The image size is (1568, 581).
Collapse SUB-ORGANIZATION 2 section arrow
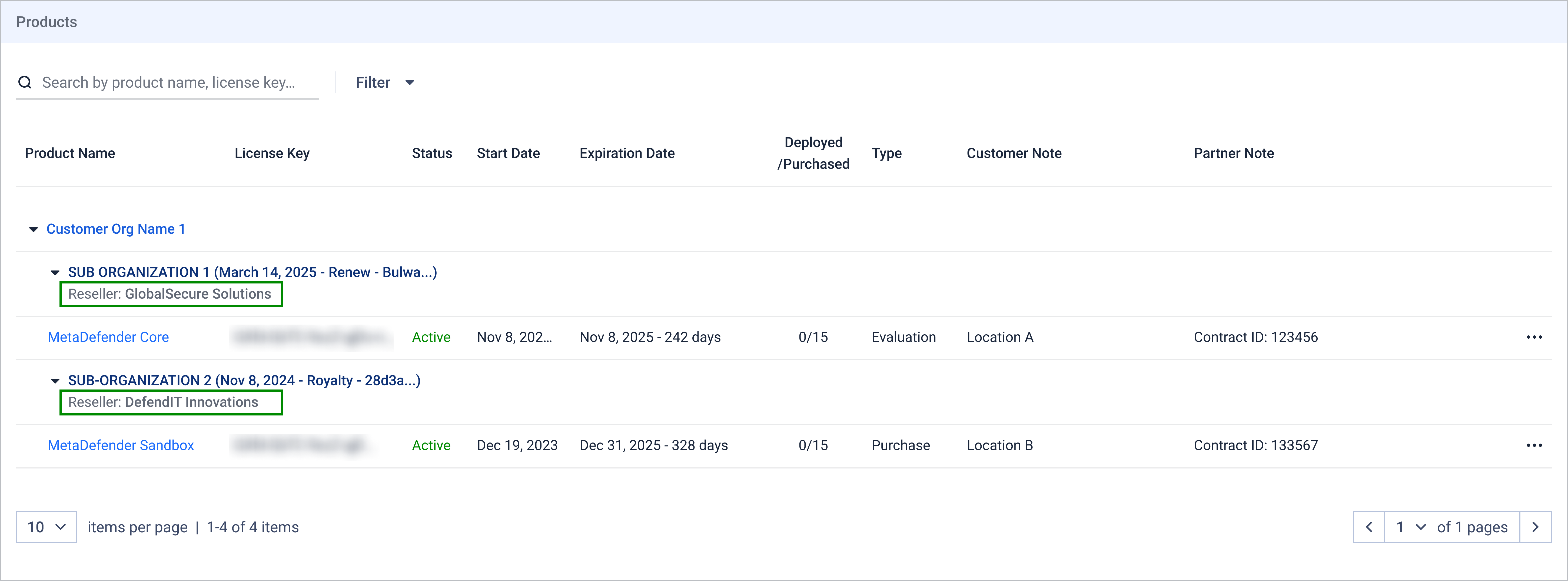[55, 381]
